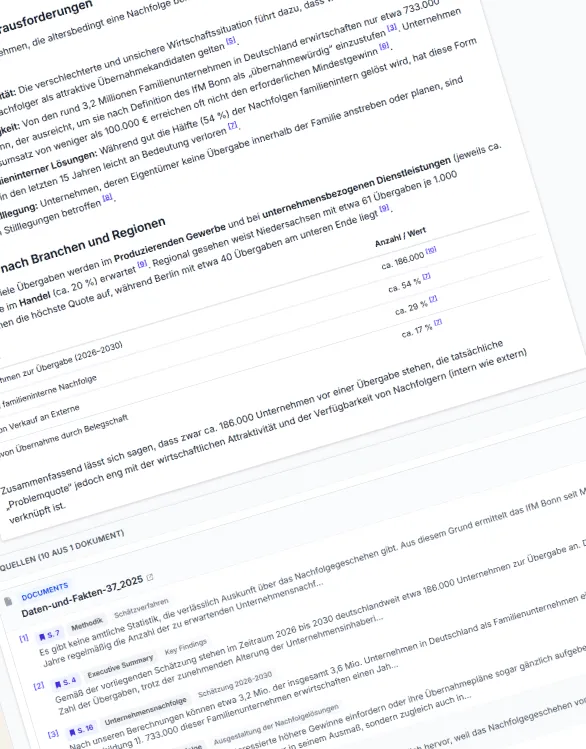
Task: Open citation [5] after Übernahmekandidaten gelten
Action: (231, 41)
